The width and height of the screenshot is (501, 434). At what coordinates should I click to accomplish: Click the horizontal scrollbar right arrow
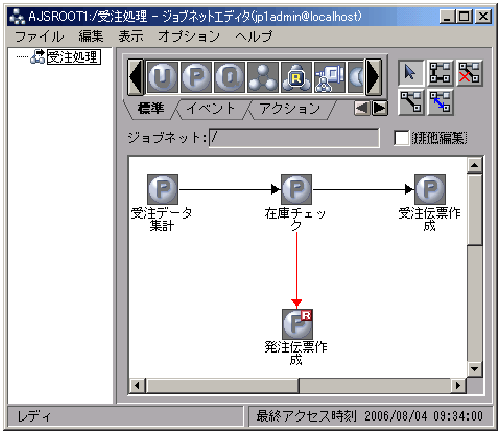click(458, 386)
